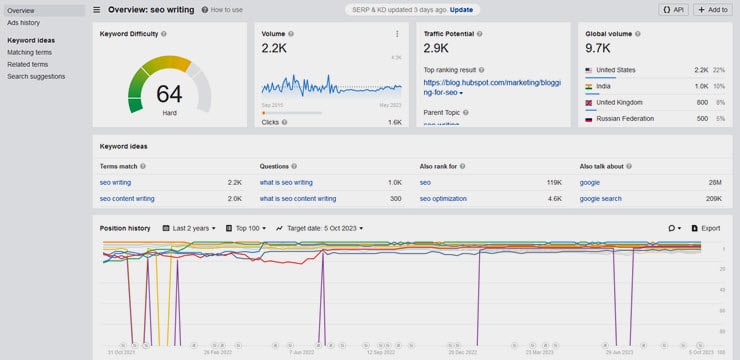Click the Volume card clicks progress bar
Viewport: 740px width, 360px height.
coord(292,113)
